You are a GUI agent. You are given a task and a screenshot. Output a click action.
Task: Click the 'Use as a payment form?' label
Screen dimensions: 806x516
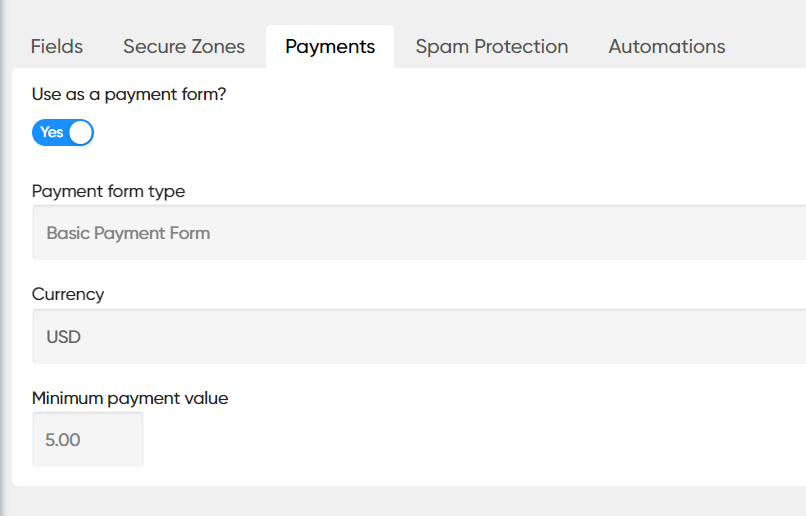[129, 95]
